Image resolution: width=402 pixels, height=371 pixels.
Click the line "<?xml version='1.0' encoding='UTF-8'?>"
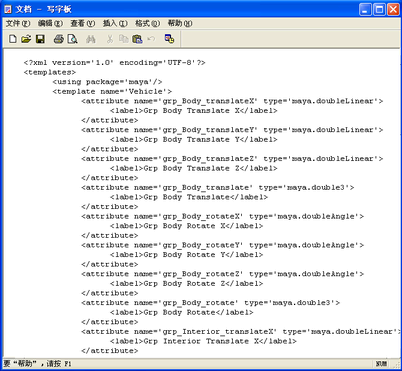click(114, 63)
